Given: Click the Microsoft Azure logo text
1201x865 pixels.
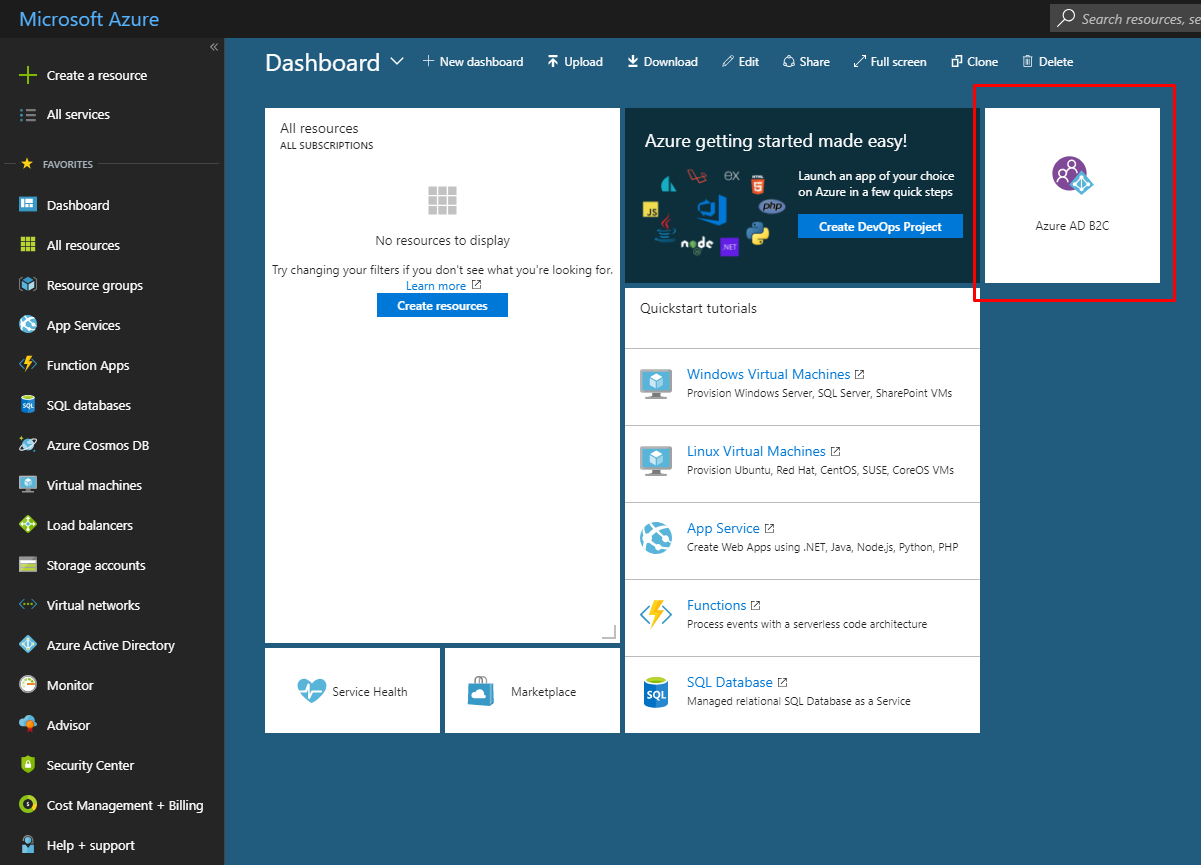Looking at the screenshot, I should point(89,19).
